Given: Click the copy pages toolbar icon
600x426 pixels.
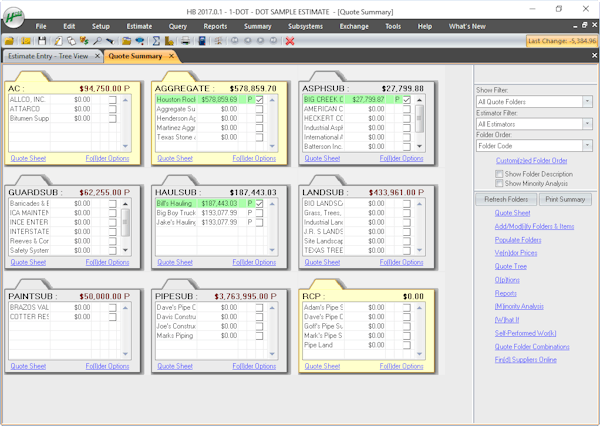Looking at the screenshot, I should [x=71, y=41].
